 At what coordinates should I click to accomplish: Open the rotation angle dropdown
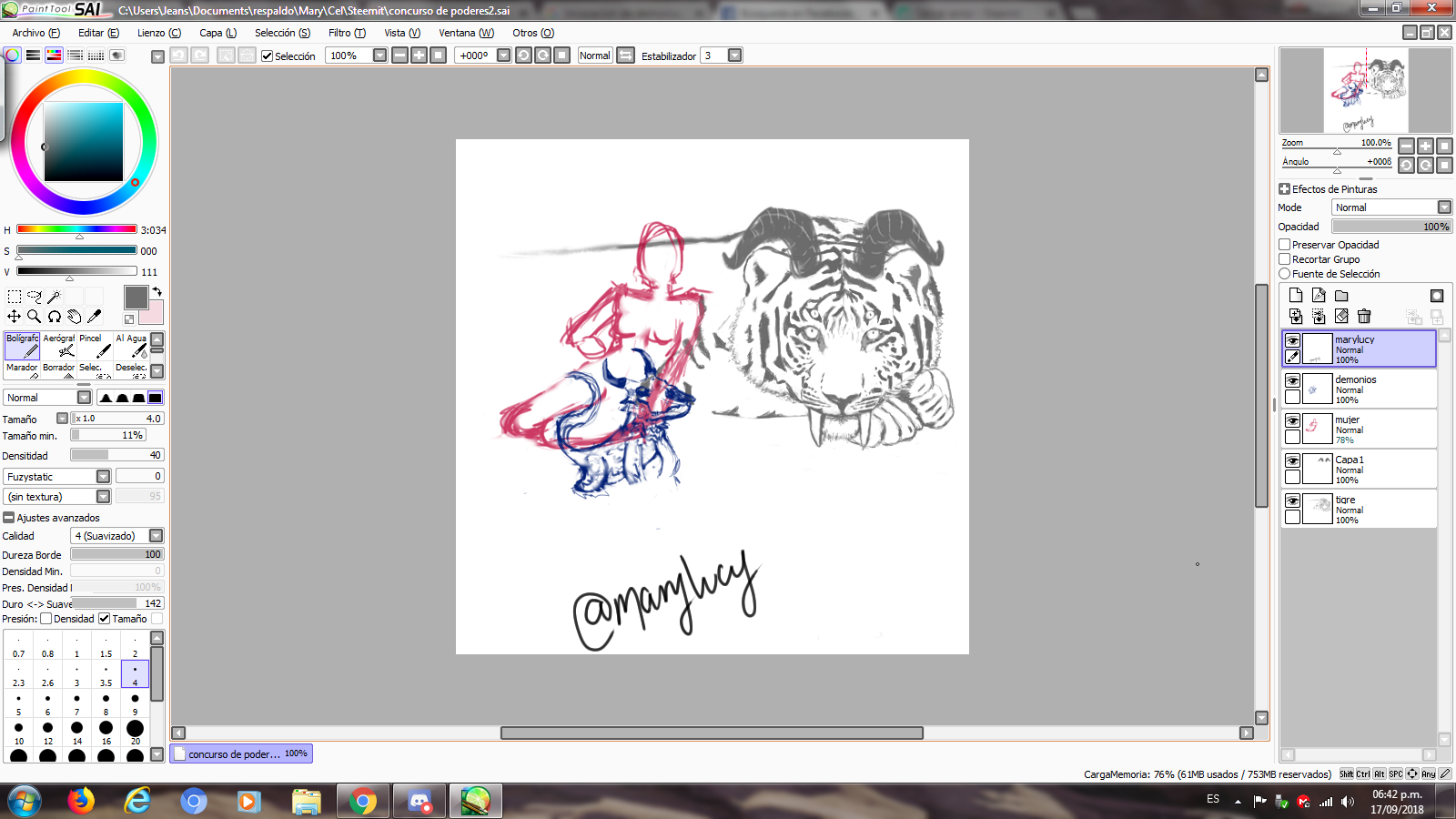point(504,56)
